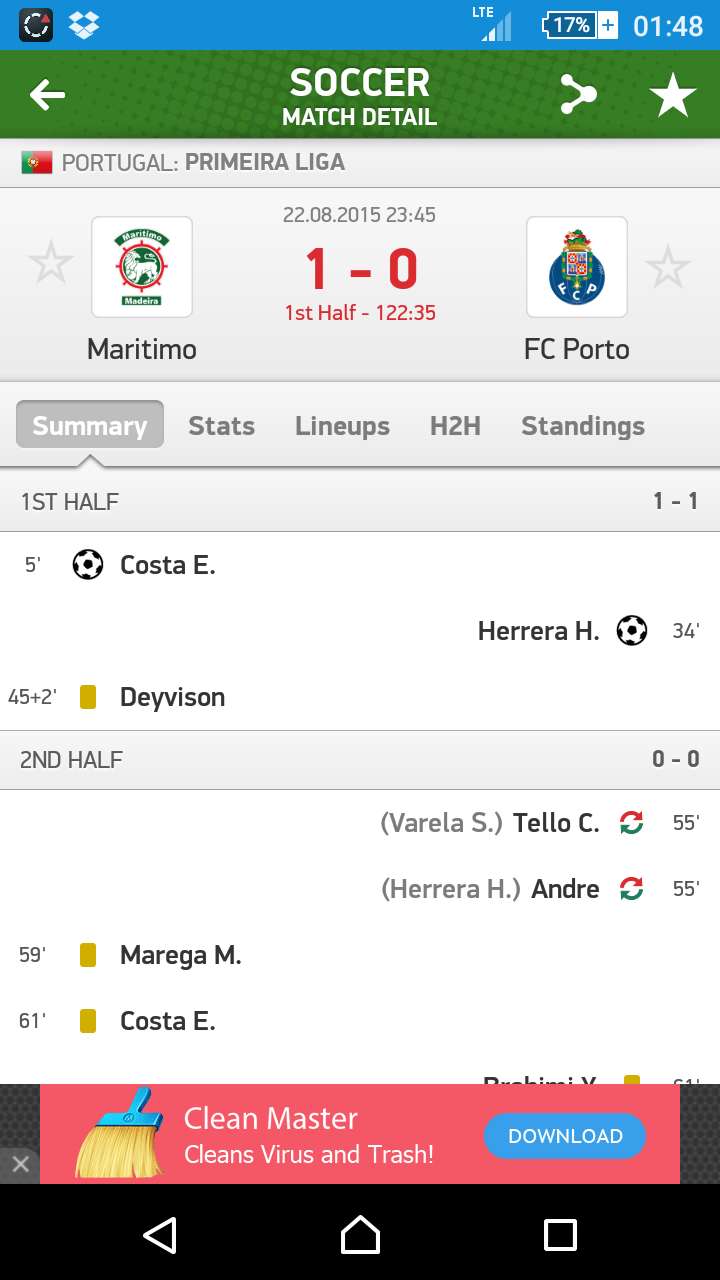Close the Clean Master ad banner
720x1280 pixels.
(20, 1165)
